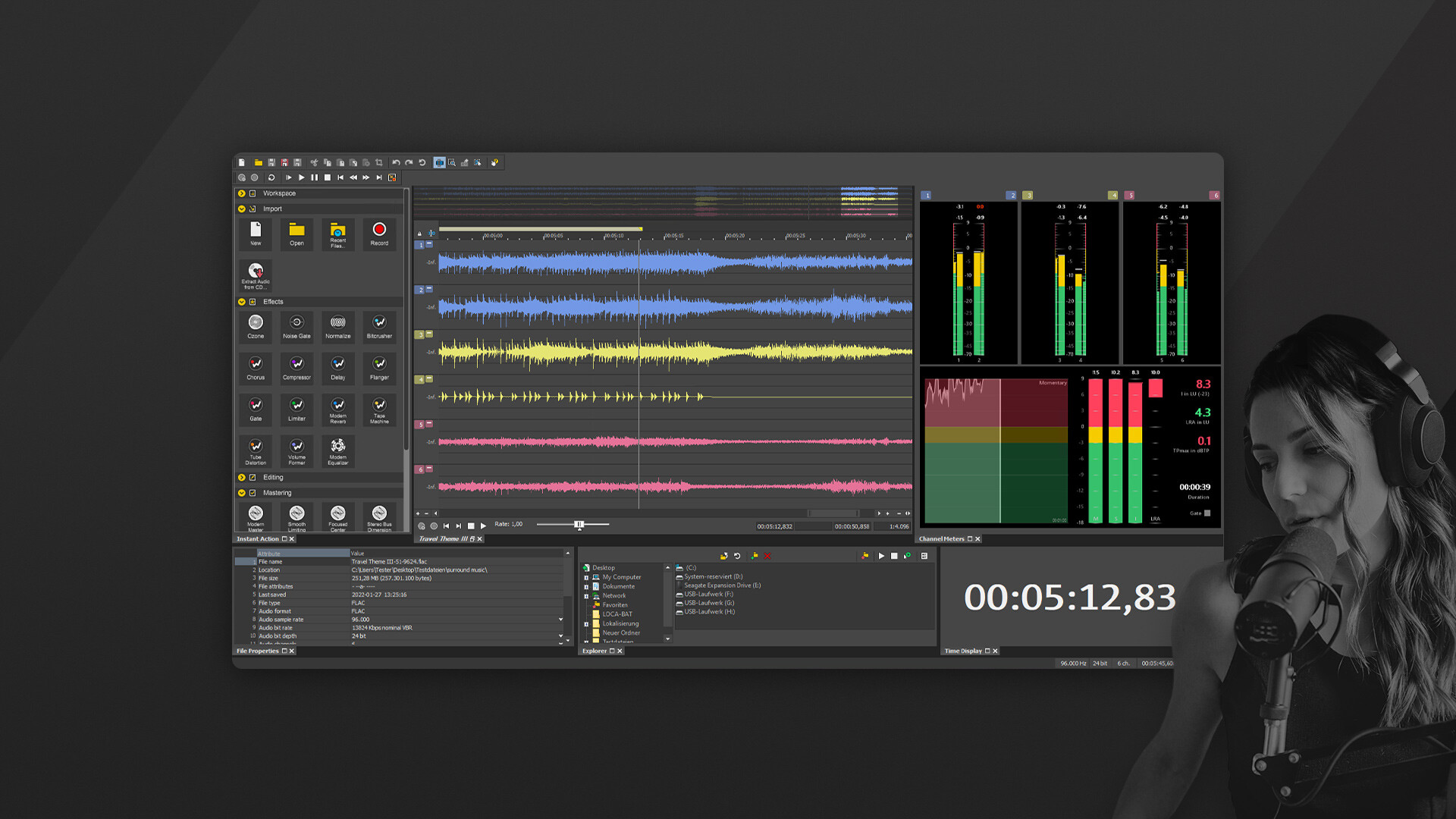The width and height of the screenshot is (1456, 819).
Task: Select the Modern Equalizer effect
Action: (x=337, y=450)
